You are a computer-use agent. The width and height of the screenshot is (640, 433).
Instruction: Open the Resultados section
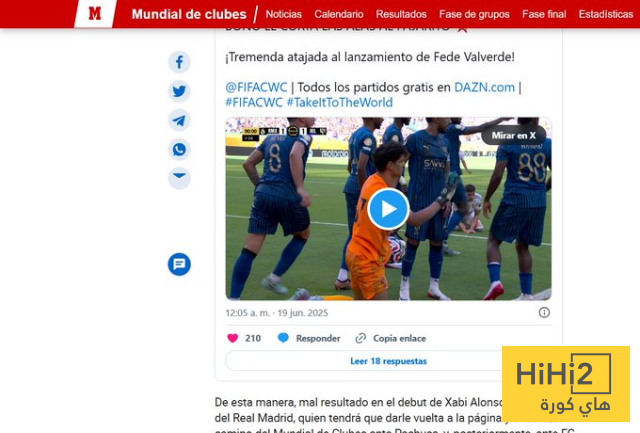(x=401, y=14)
